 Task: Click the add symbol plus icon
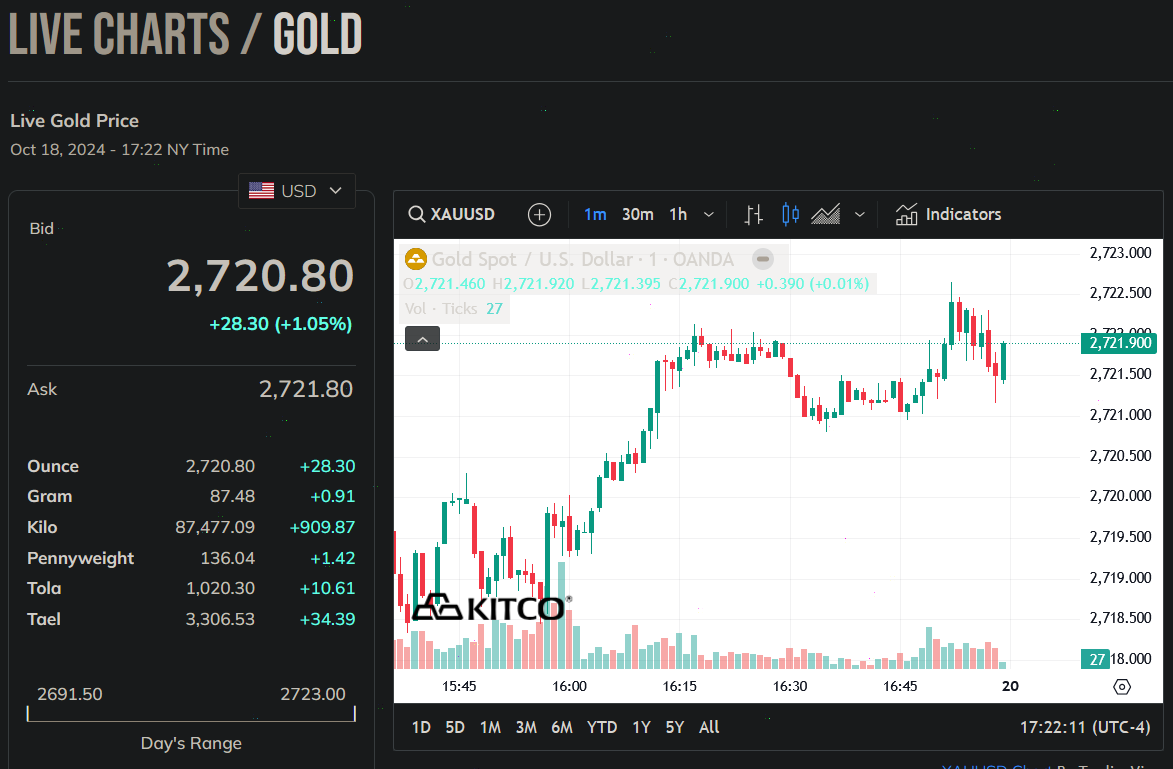tap(539, 215)
